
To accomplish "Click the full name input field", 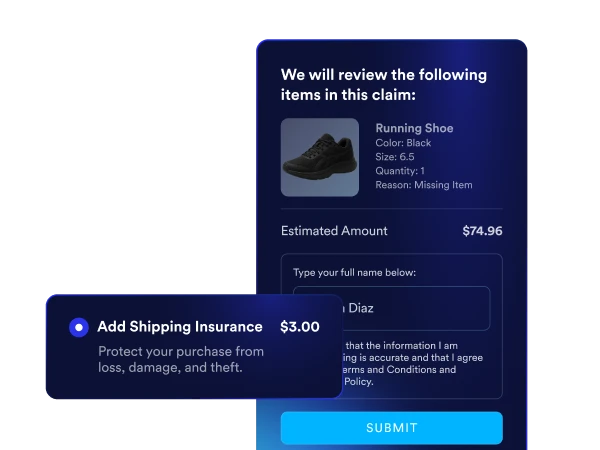I will [391, 308].
